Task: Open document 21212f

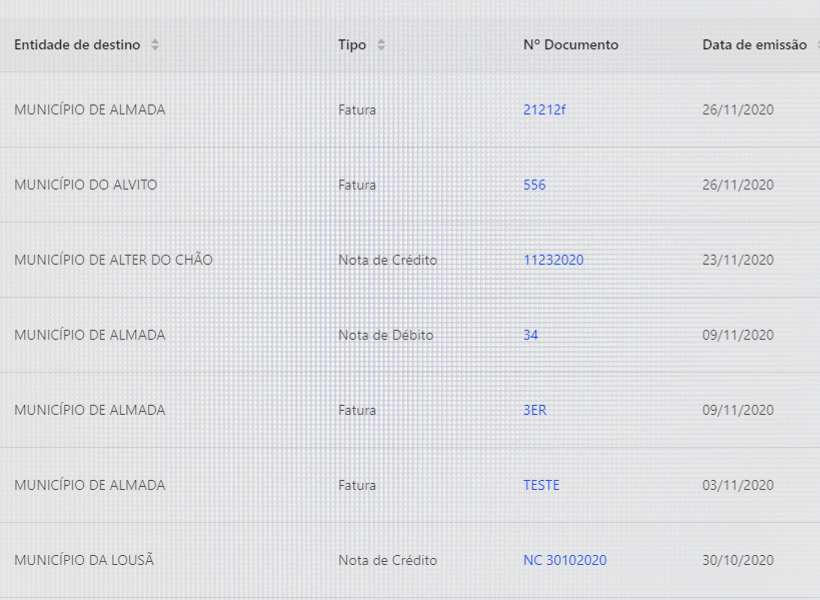Action: point(543,110)
